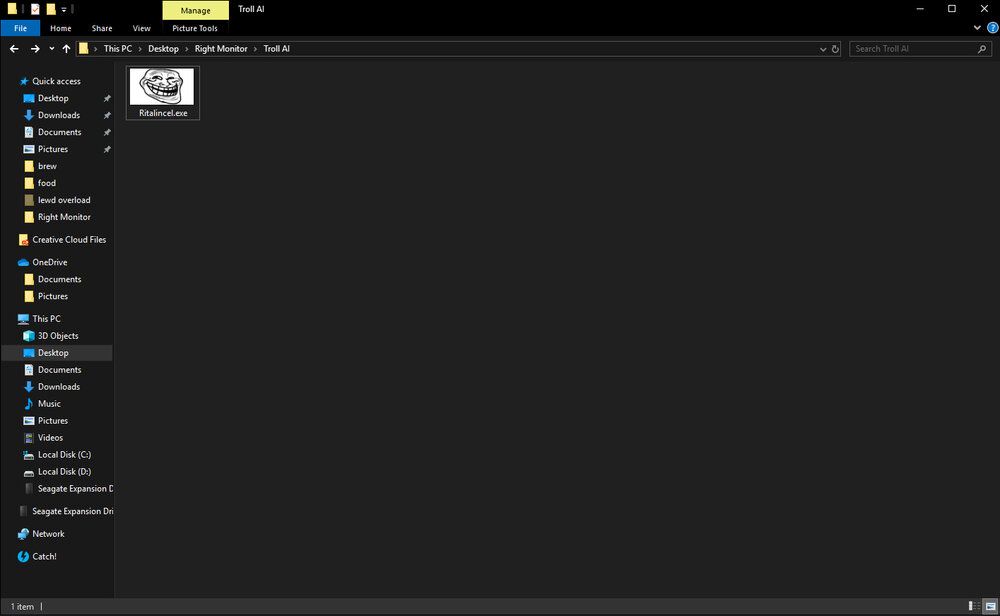
Task: Select the Ritalincel.exe thumbnail
Action: coord(163,93)
